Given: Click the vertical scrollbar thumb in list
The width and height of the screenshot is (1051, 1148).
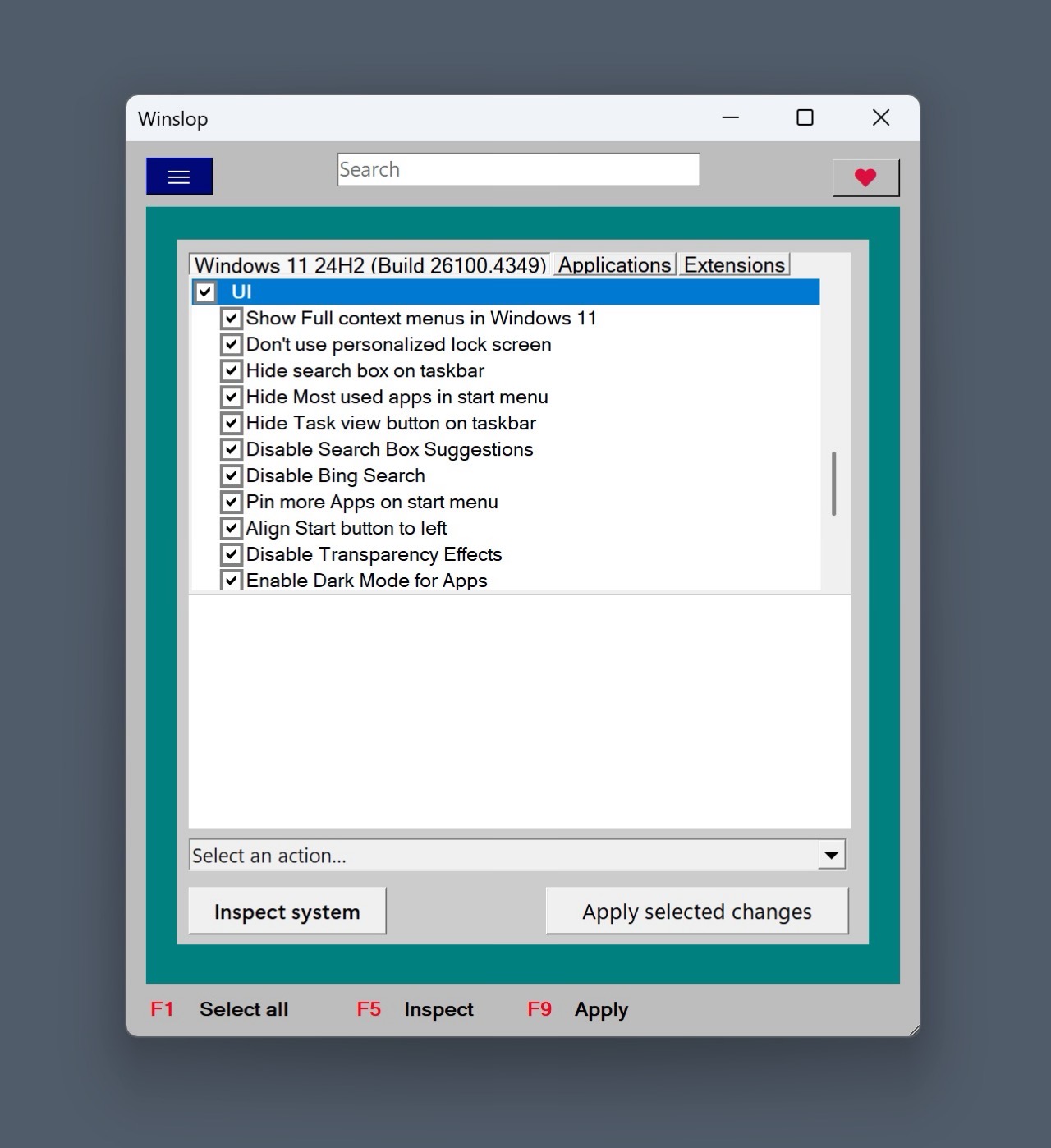Looking at the screenshot, I should [833, 483].
